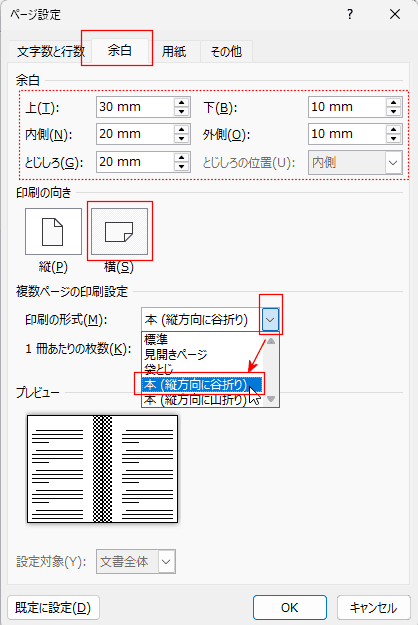
Task: Open the とじしろの位置 combo box
Action: coord(355,163)
